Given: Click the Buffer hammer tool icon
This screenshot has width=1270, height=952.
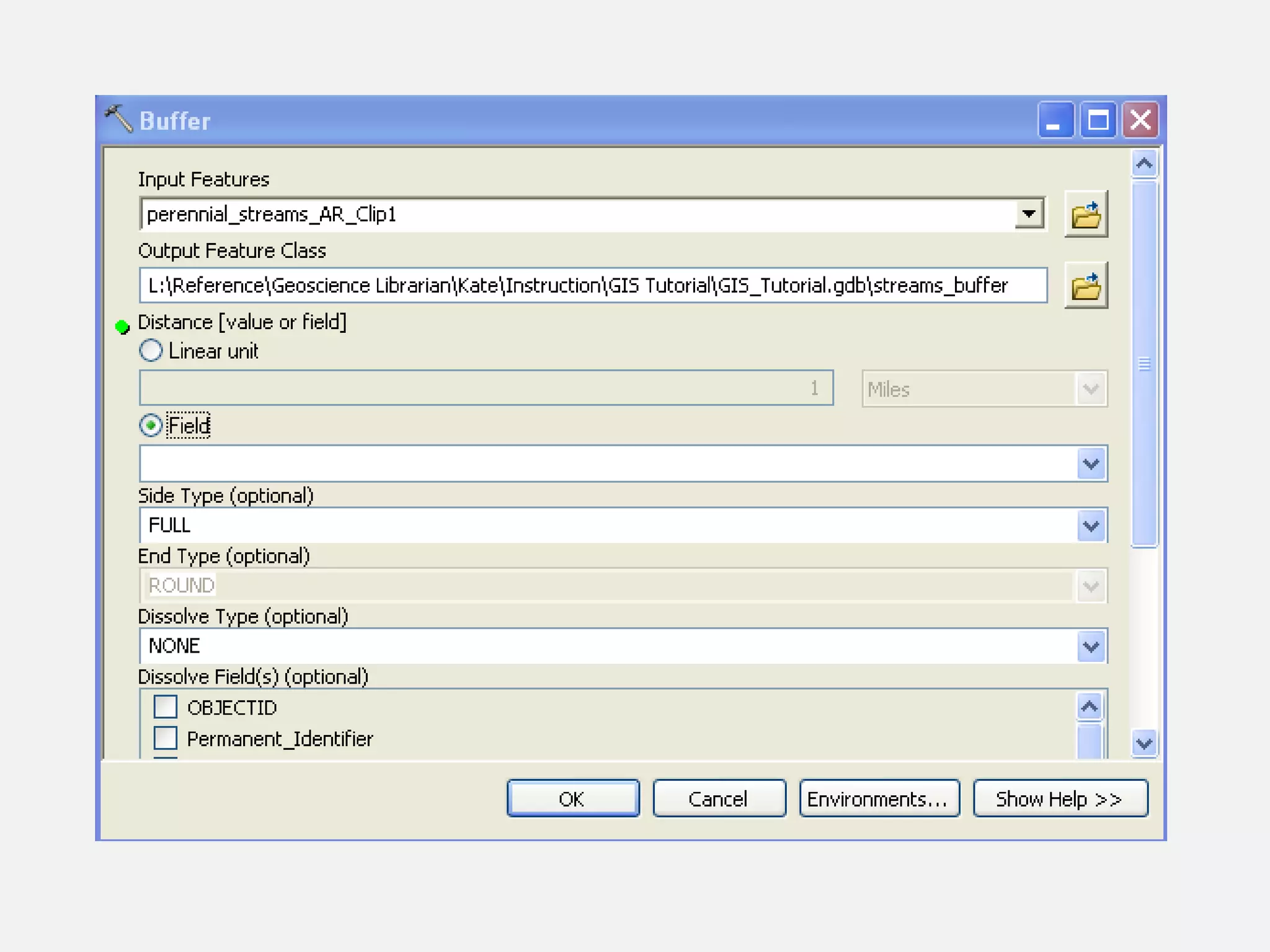Looking at the screenshot, I should click(x=118, y=119).
